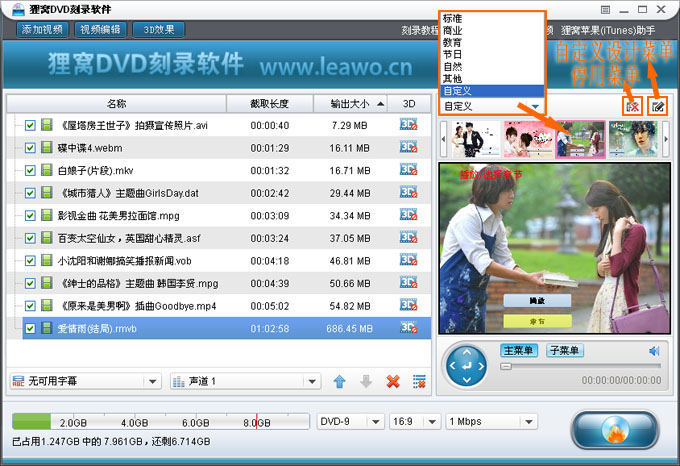Click film icon beside 碟中谍4.webm

[46, 147]
